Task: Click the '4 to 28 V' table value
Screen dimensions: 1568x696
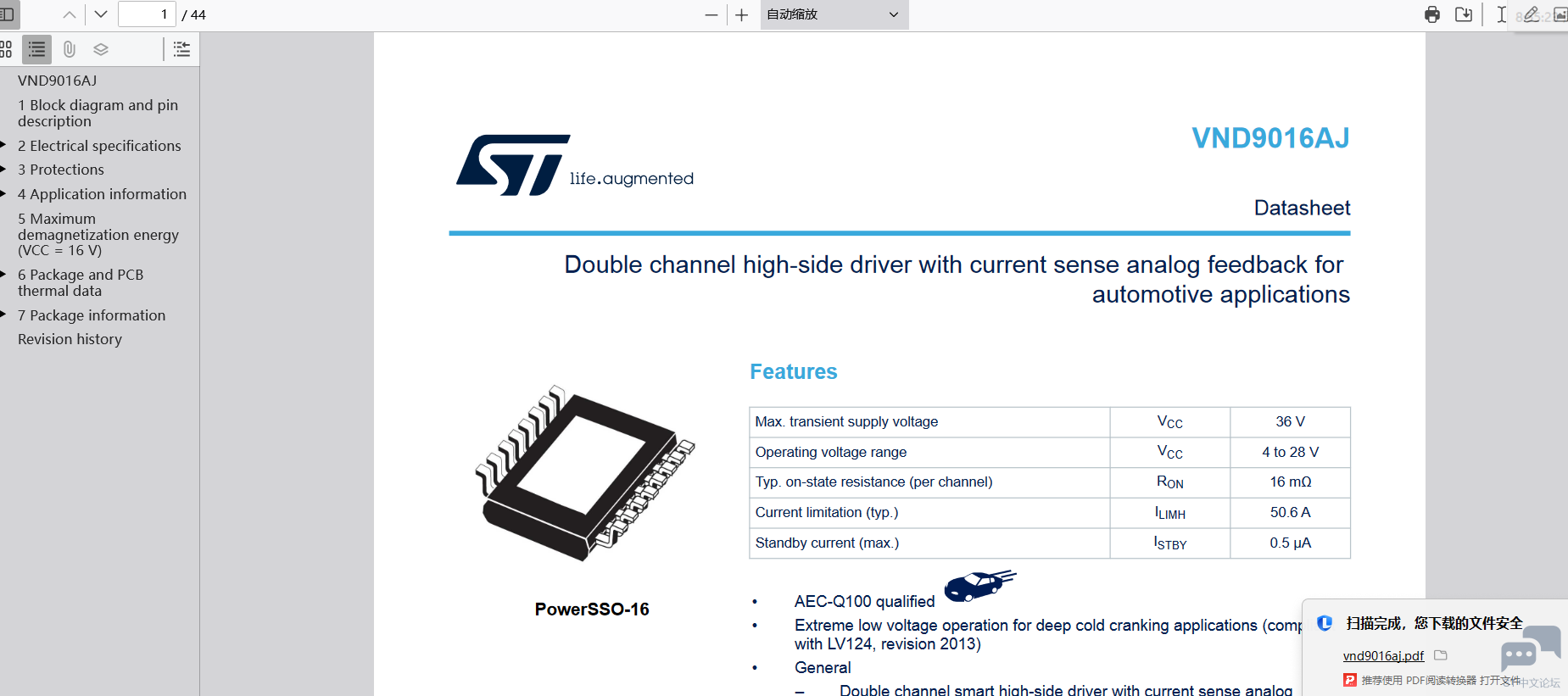Action: tap(1291, 452)
